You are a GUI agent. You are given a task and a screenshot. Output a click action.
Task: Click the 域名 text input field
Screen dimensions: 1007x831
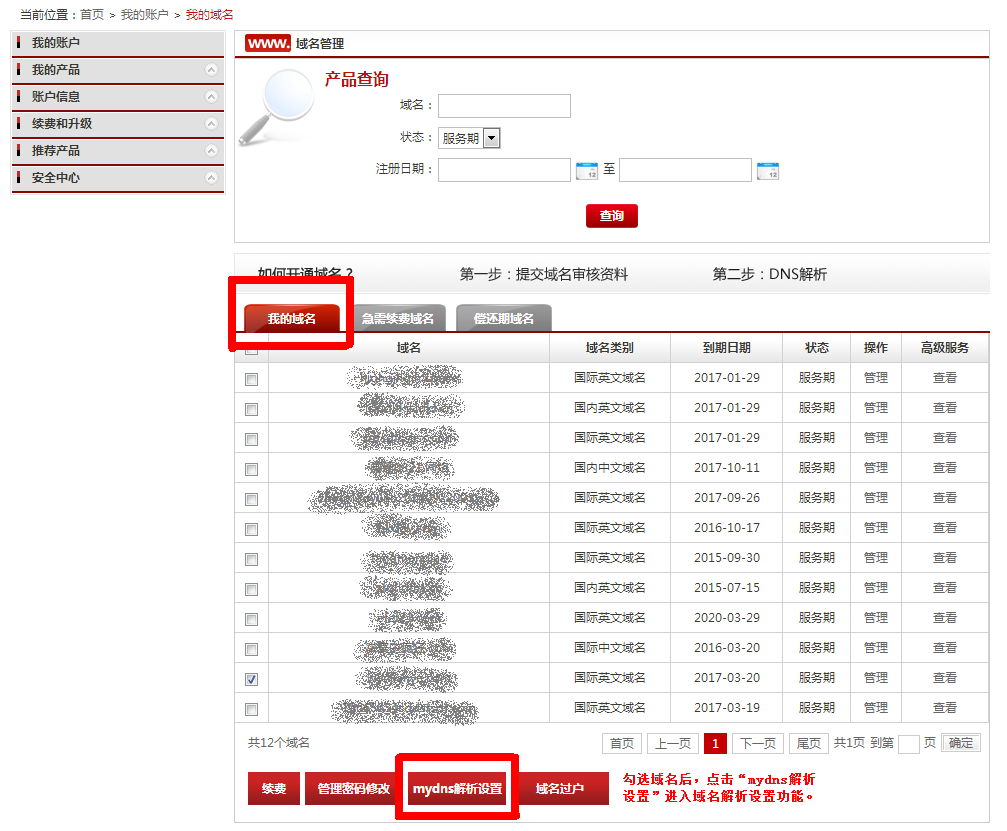504,106
